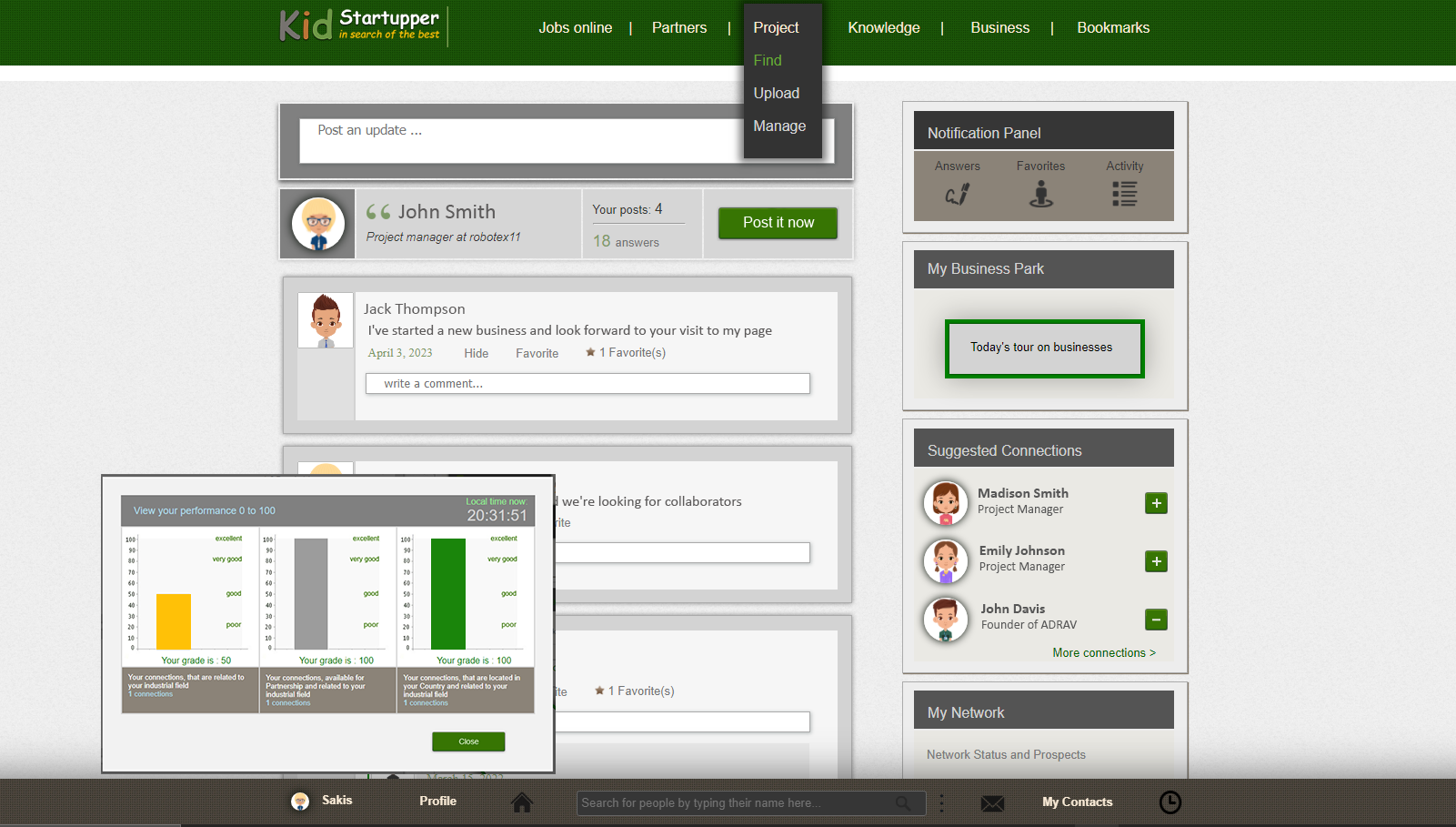Click the search magnifier icon
This screenshot has height=827, width=1456.
pos(903,802)
